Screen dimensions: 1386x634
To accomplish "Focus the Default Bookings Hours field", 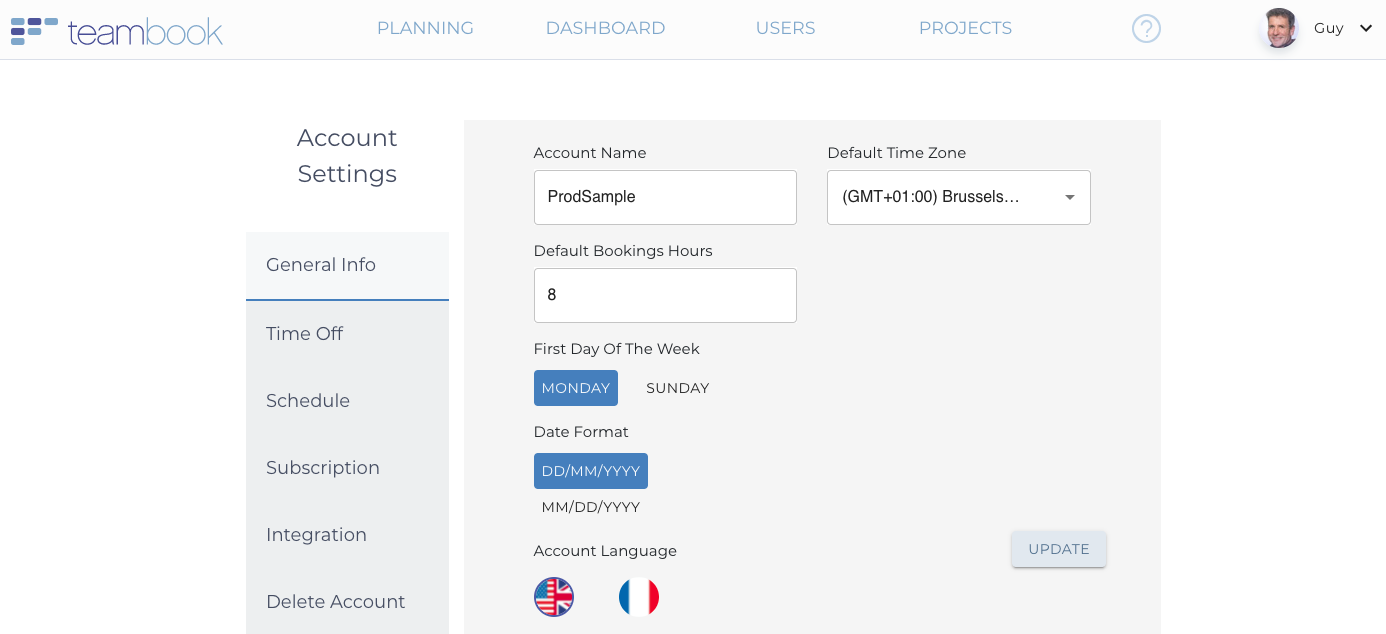I will pos(665,295).
